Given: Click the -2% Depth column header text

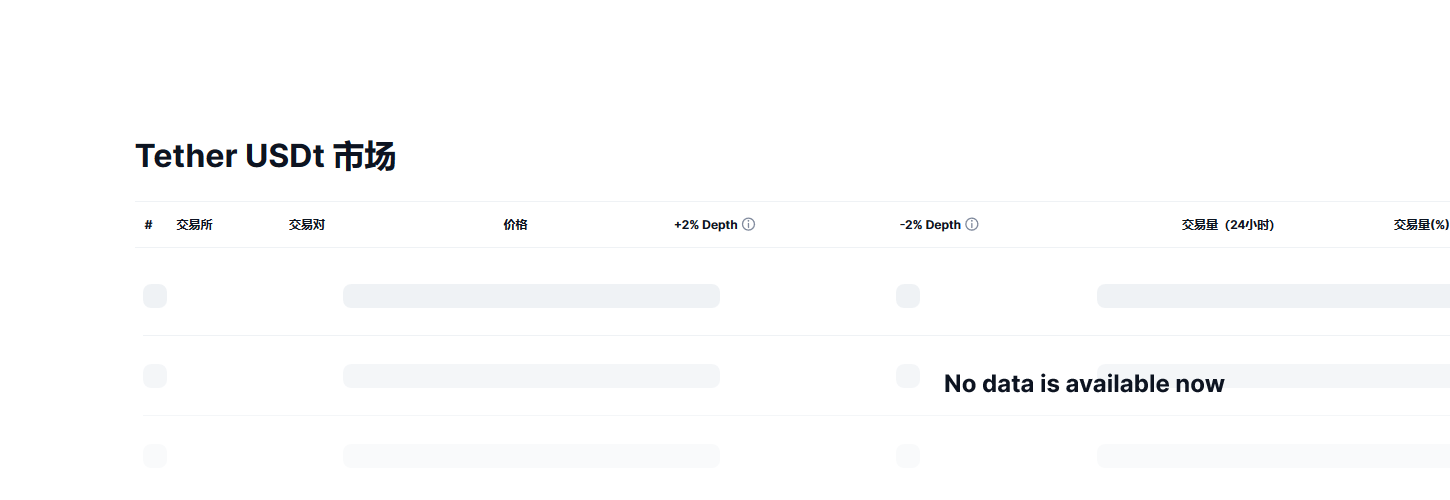Looking at the screenshot, I should (929, 225).
